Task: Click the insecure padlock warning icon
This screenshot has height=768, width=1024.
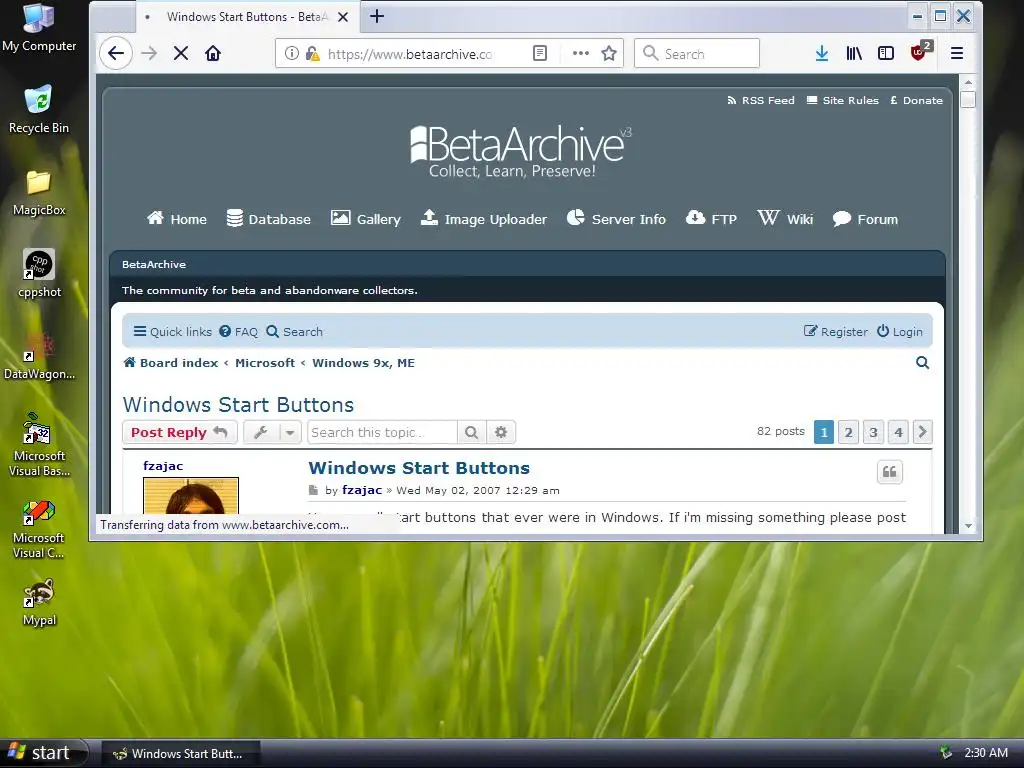Action: click(313, 54)
